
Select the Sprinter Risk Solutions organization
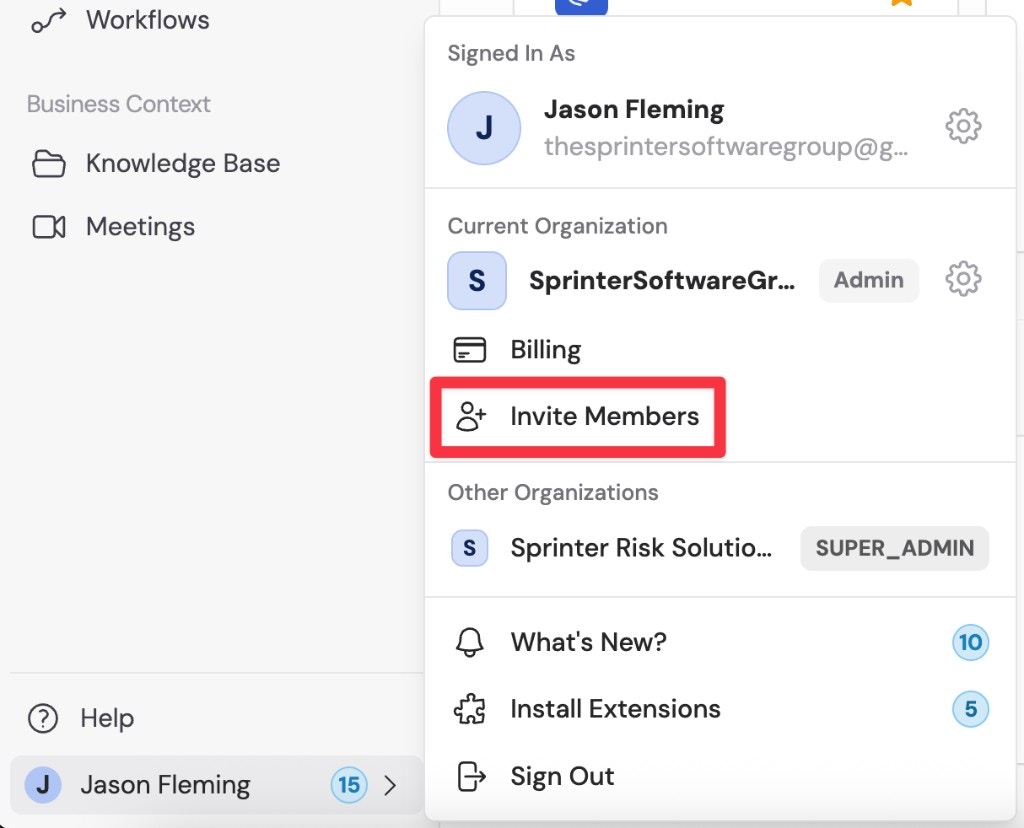tap(640, 548)
